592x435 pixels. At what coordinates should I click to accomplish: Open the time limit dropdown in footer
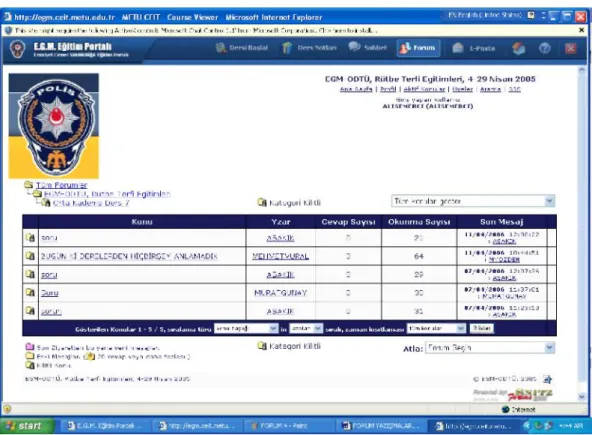pos(436,329)
